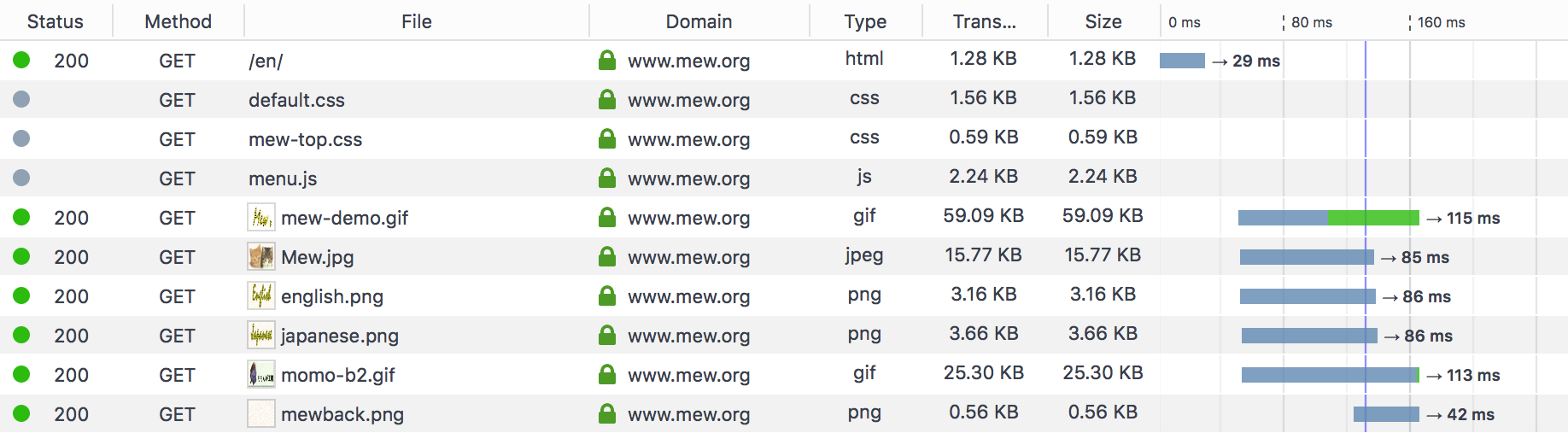Image resolution: width=1568 pixels, height=433 pixels.
Task: Click the 42 ms timing label
Action: point(1460,414)
